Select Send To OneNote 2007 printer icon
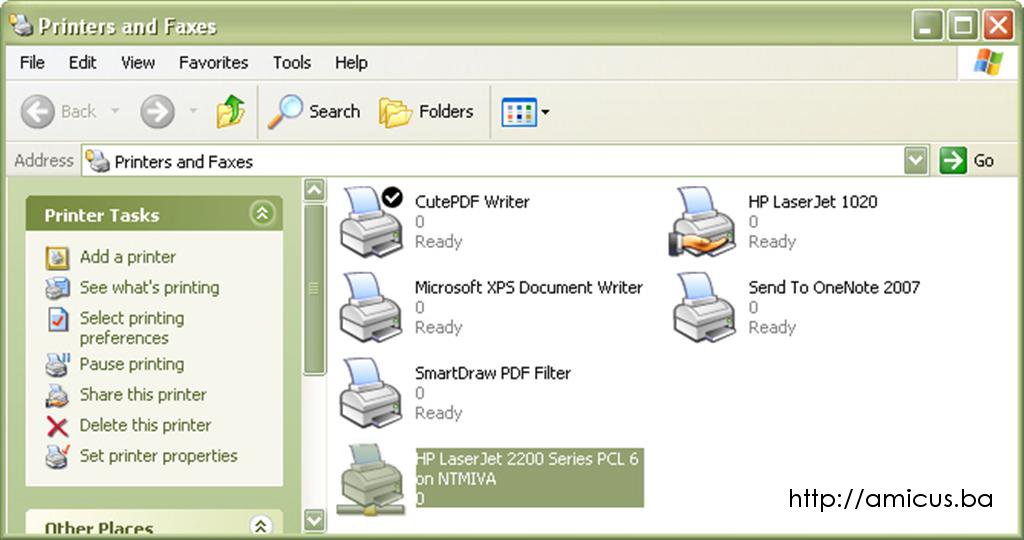 [705, 308]
